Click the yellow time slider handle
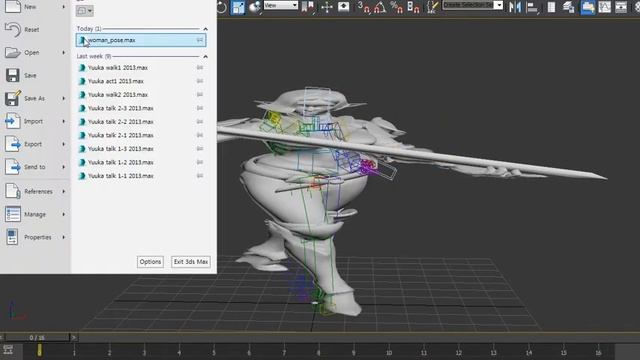 click(x=39, y=350)
